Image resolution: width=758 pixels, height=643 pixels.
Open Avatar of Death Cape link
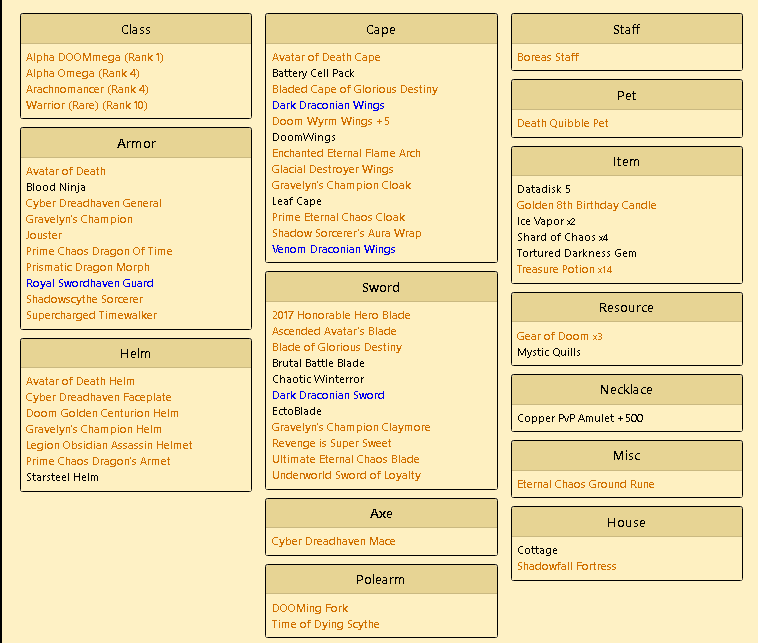326,57
